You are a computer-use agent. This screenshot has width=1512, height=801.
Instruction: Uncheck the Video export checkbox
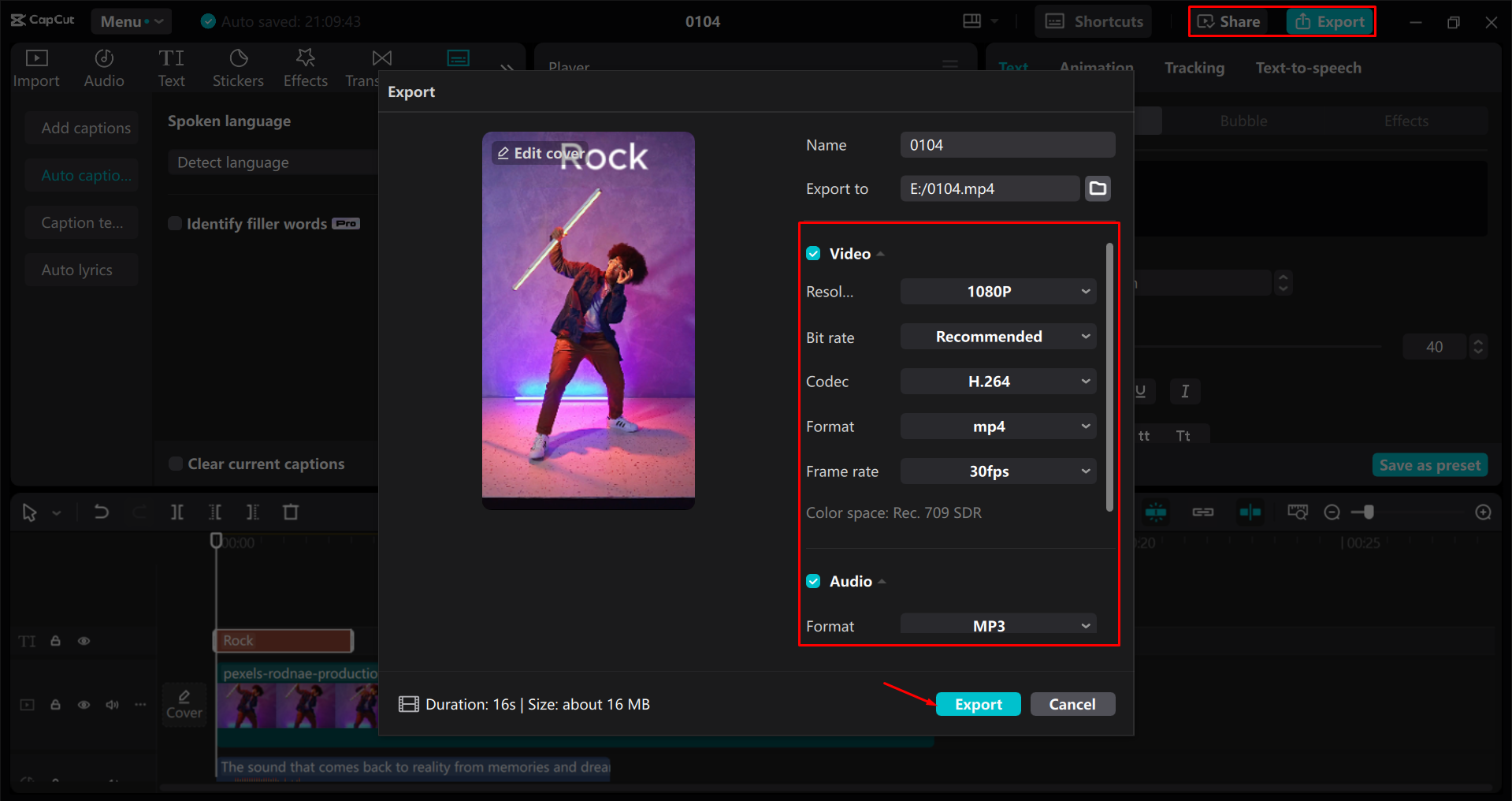tap(813, 253)
